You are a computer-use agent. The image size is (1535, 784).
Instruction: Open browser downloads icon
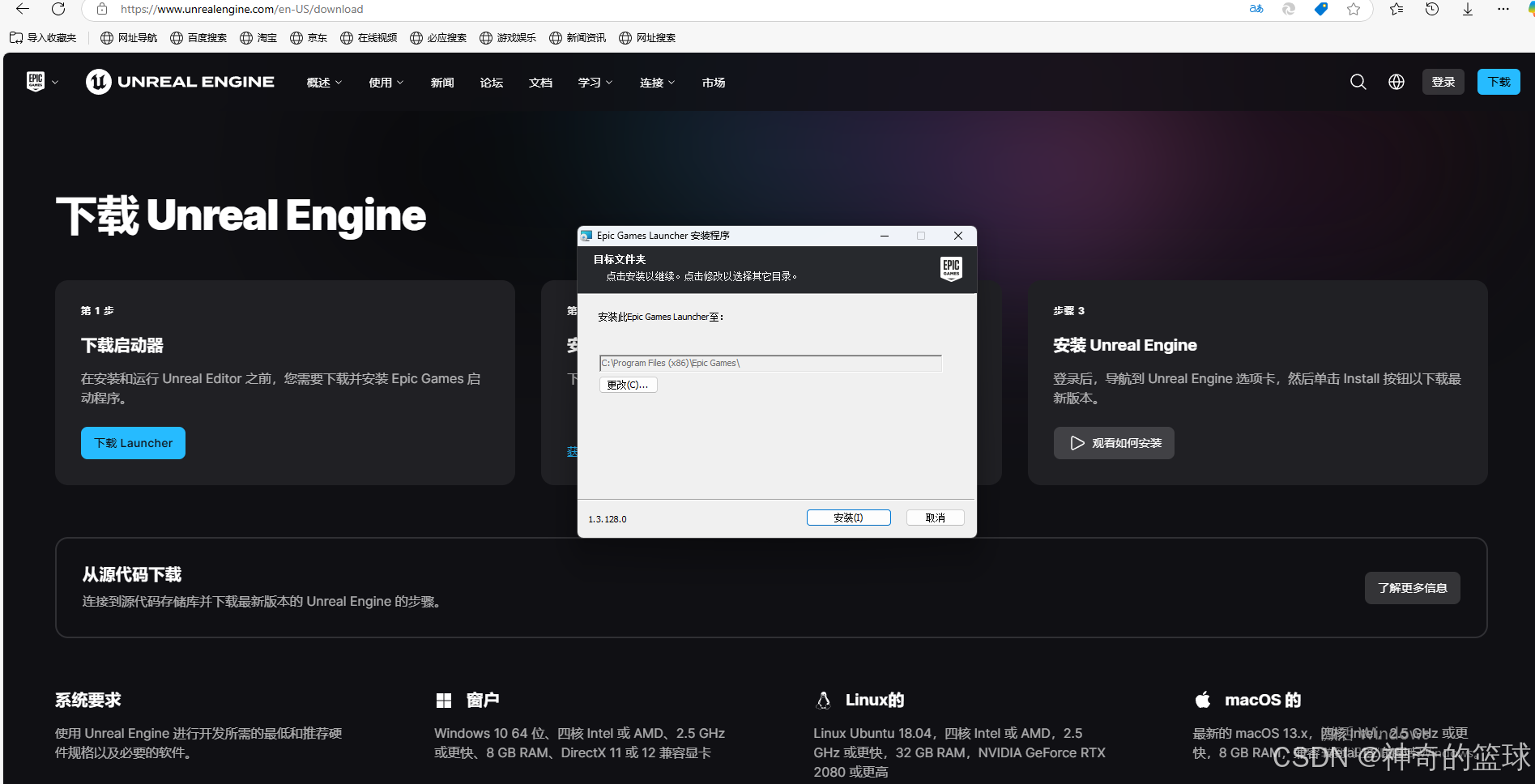click(x=1468, y=9)
